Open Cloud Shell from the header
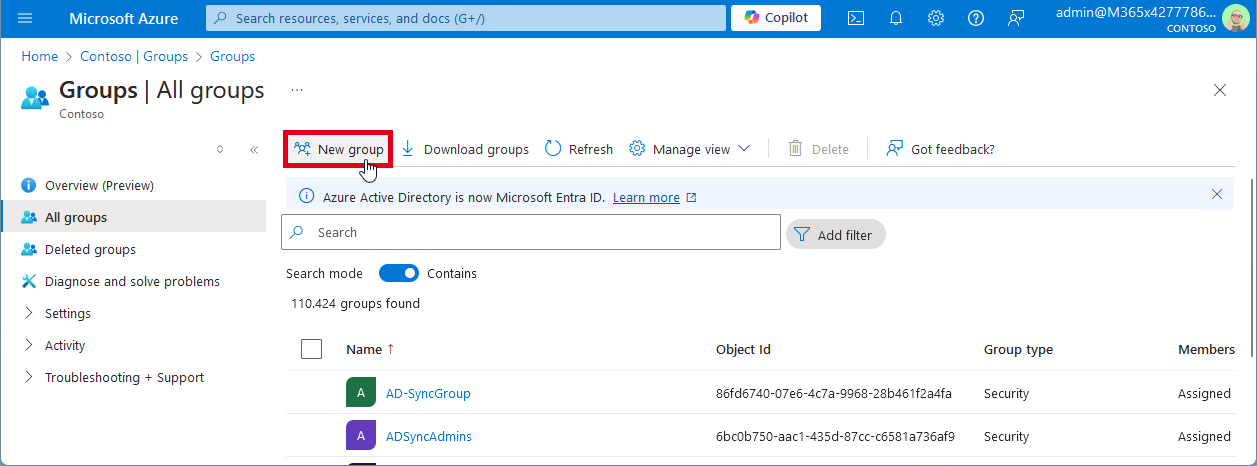 point(855,18)
